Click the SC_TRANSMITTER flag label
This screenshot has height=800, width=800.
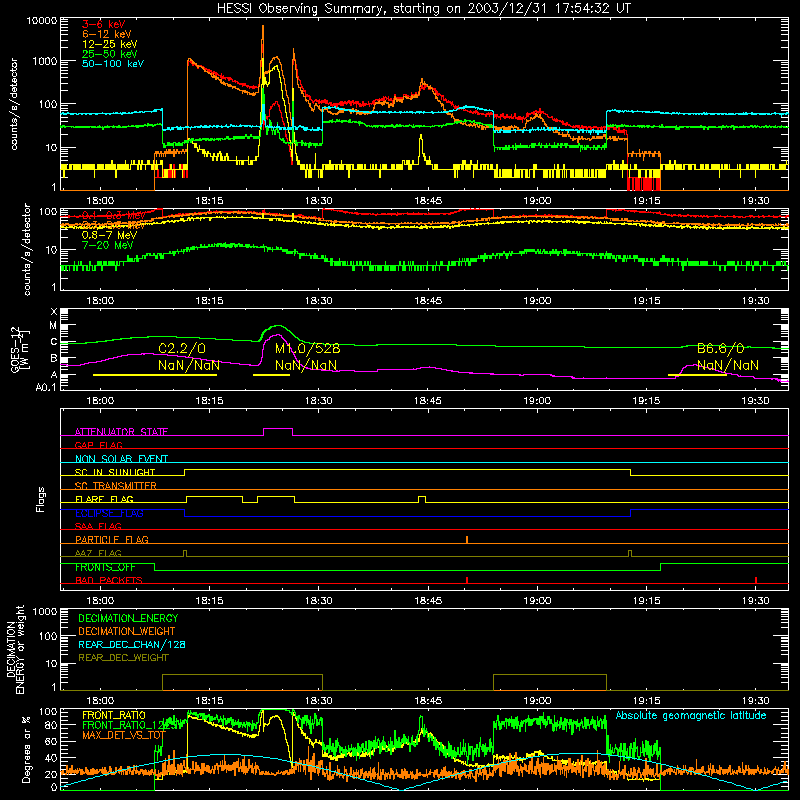(x=116, y=485)
